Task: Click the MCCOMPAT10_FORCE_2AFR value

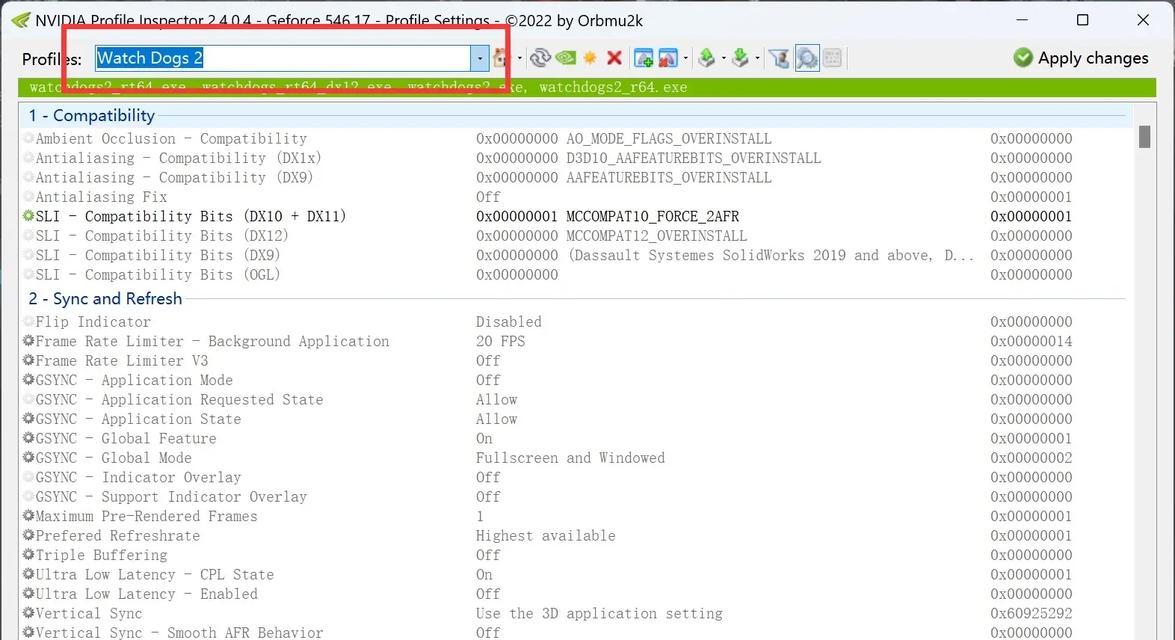Action: point(652,217)
